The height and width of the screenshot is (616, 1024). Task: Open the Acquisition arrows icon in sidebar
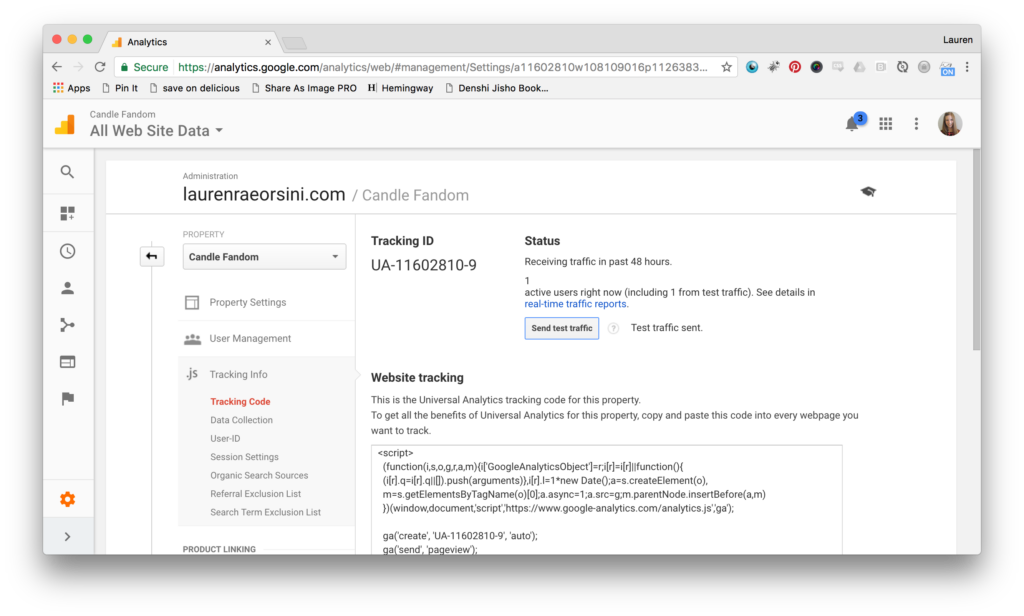tap(67, 325)
